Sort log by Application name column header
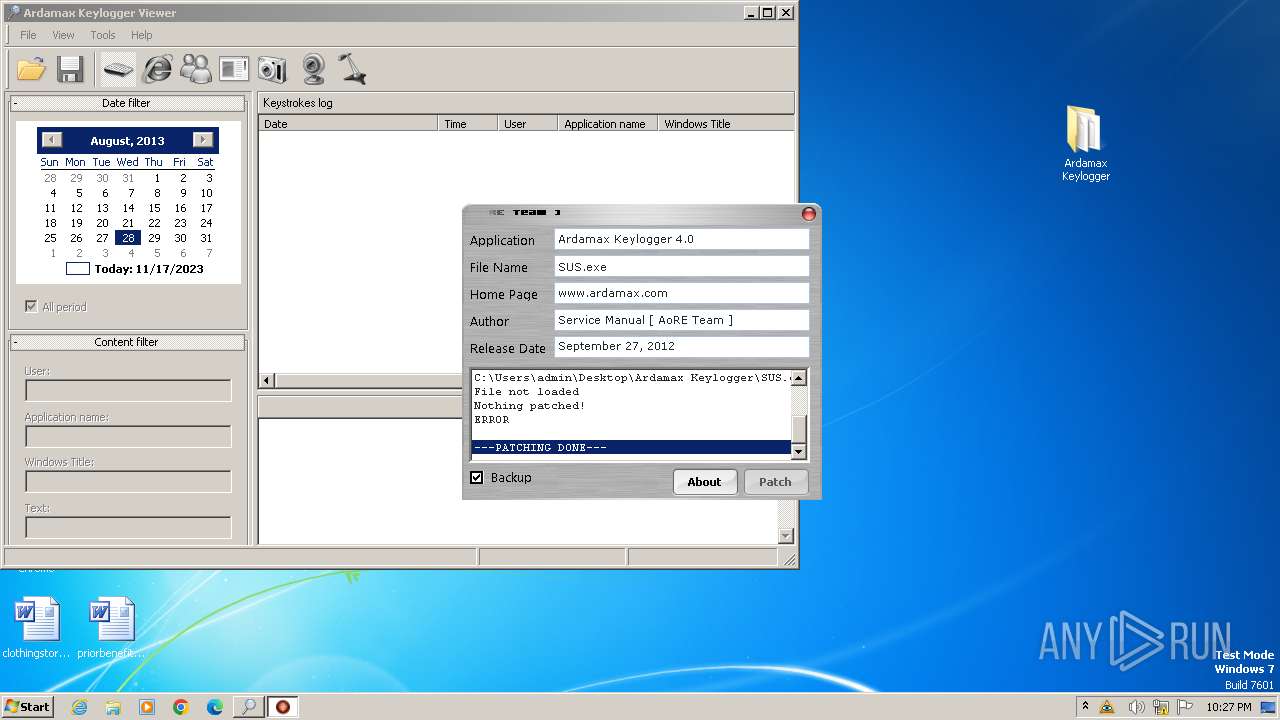This screenshot has height=720, width=1280. (x=608, y=124)
